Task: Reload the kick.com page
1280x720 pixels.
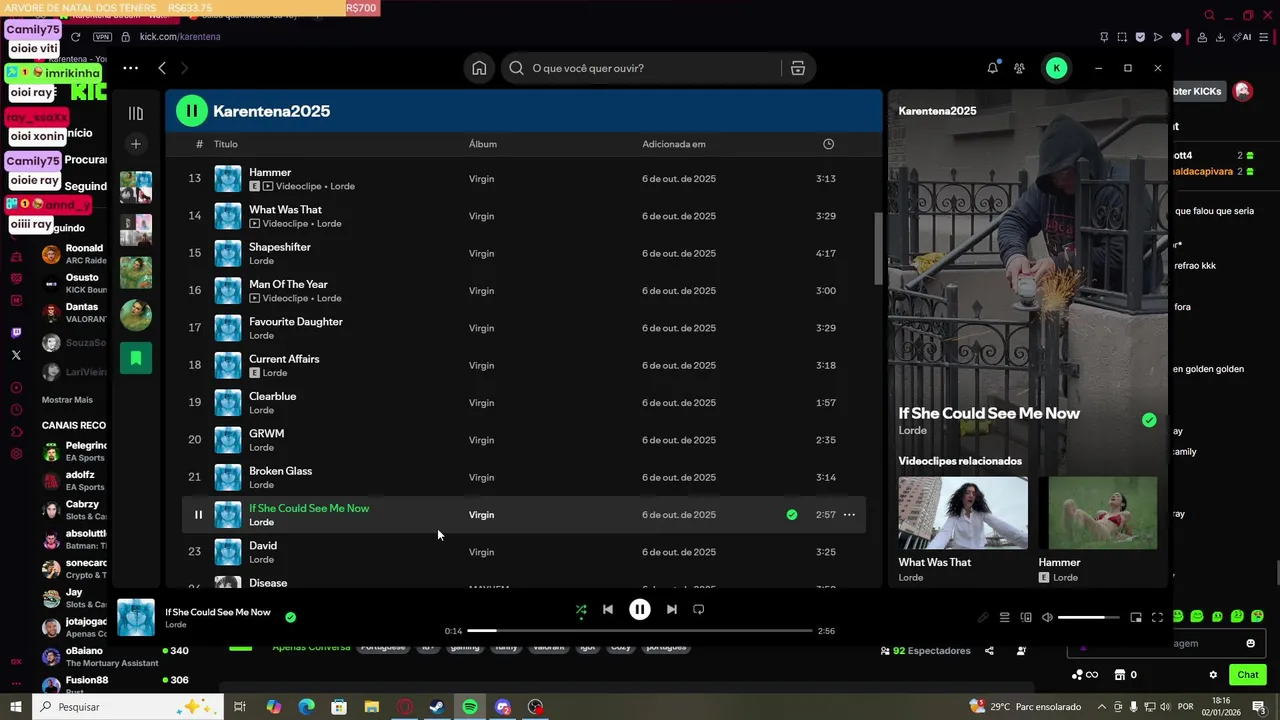Action: (x=75, y=37)
